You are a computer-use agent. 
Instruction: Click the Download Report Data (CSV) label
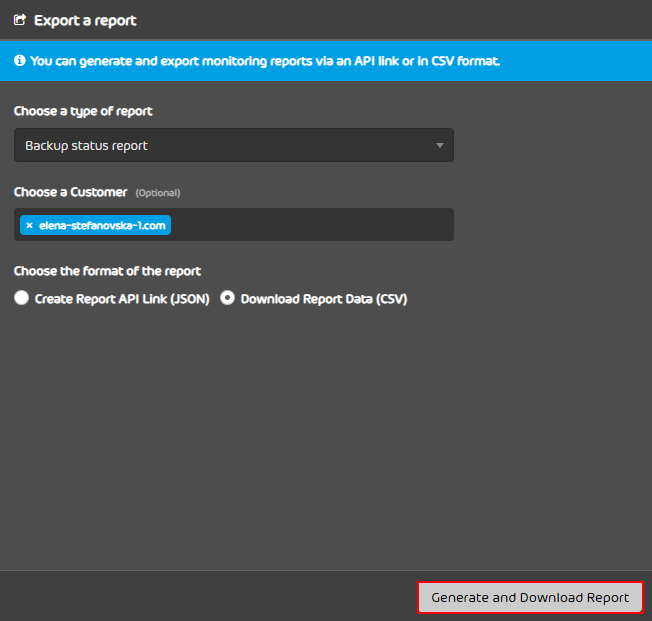point(324,299)
